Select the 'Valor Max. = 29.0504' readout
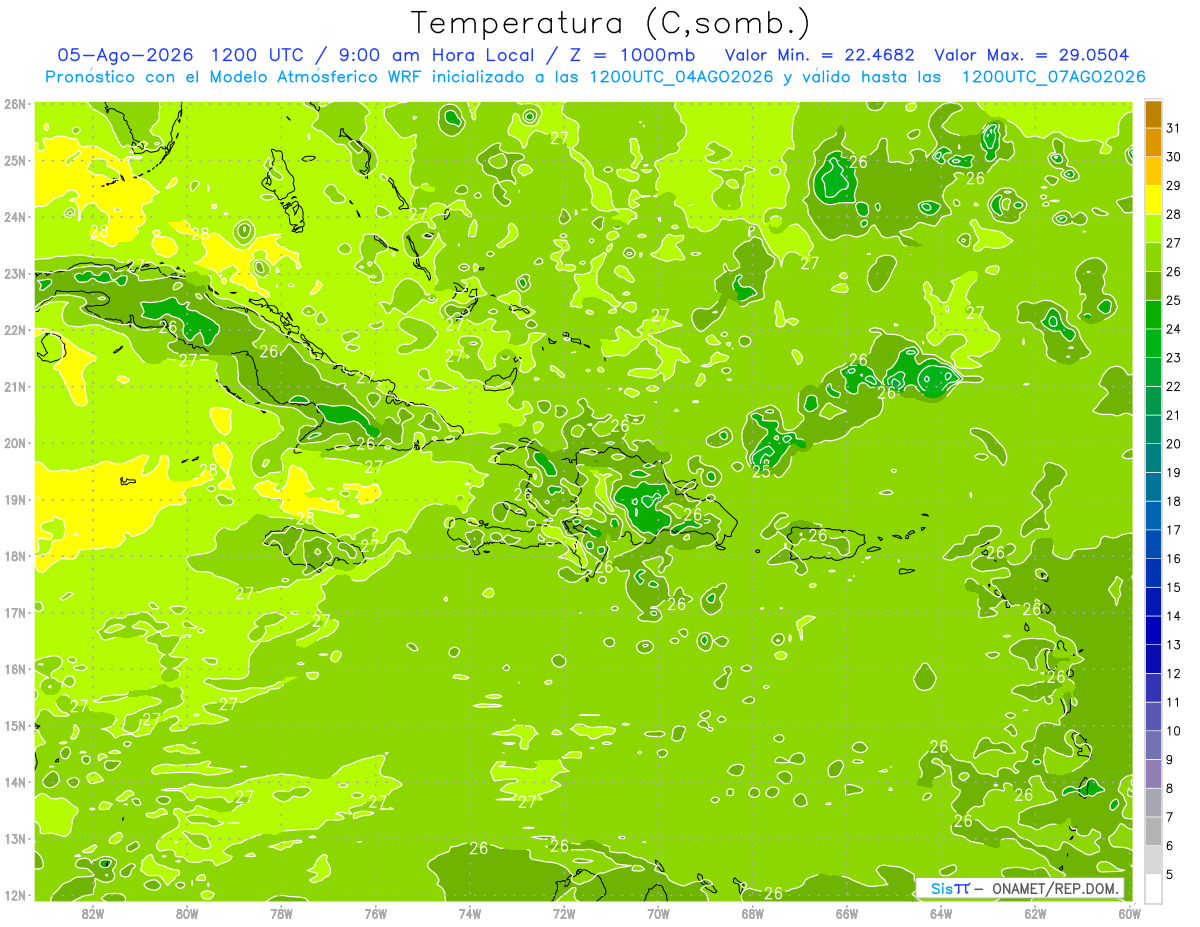 [x=1032, y=55]
